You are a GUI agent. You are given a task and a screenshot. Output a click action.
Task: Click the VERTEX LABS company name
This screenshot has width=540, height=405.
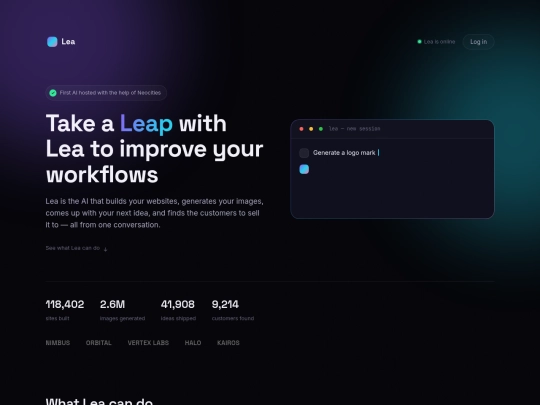[x=148, y=343]
